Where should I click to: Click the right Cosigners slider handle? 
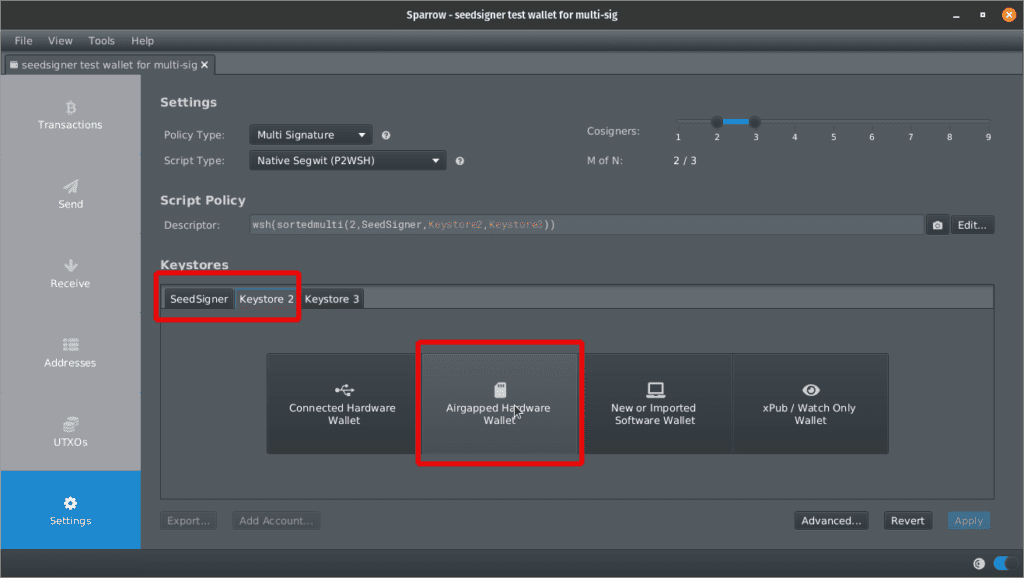pyautogui.click(x=755, y=122)
